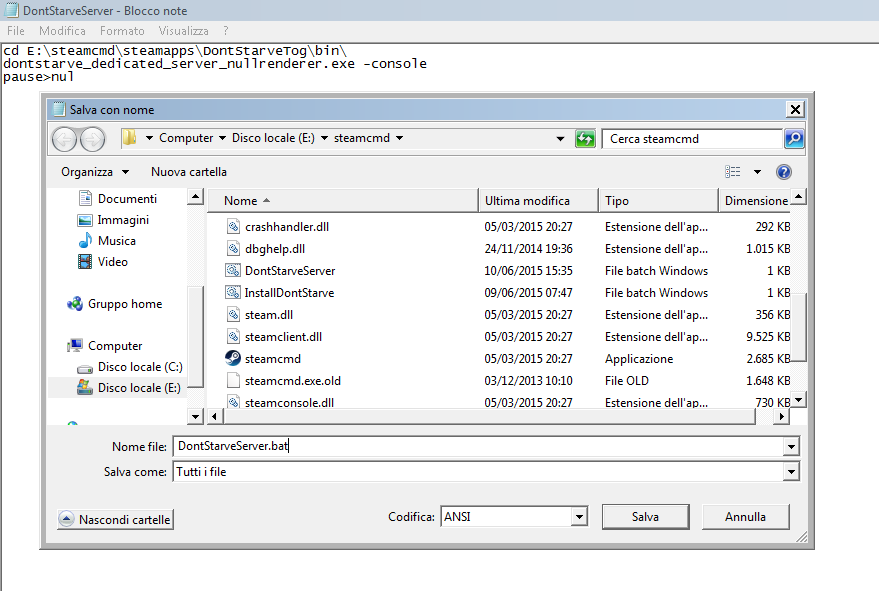
Task: Click the 9.525 KB size cell
Action: coord(767,336)
